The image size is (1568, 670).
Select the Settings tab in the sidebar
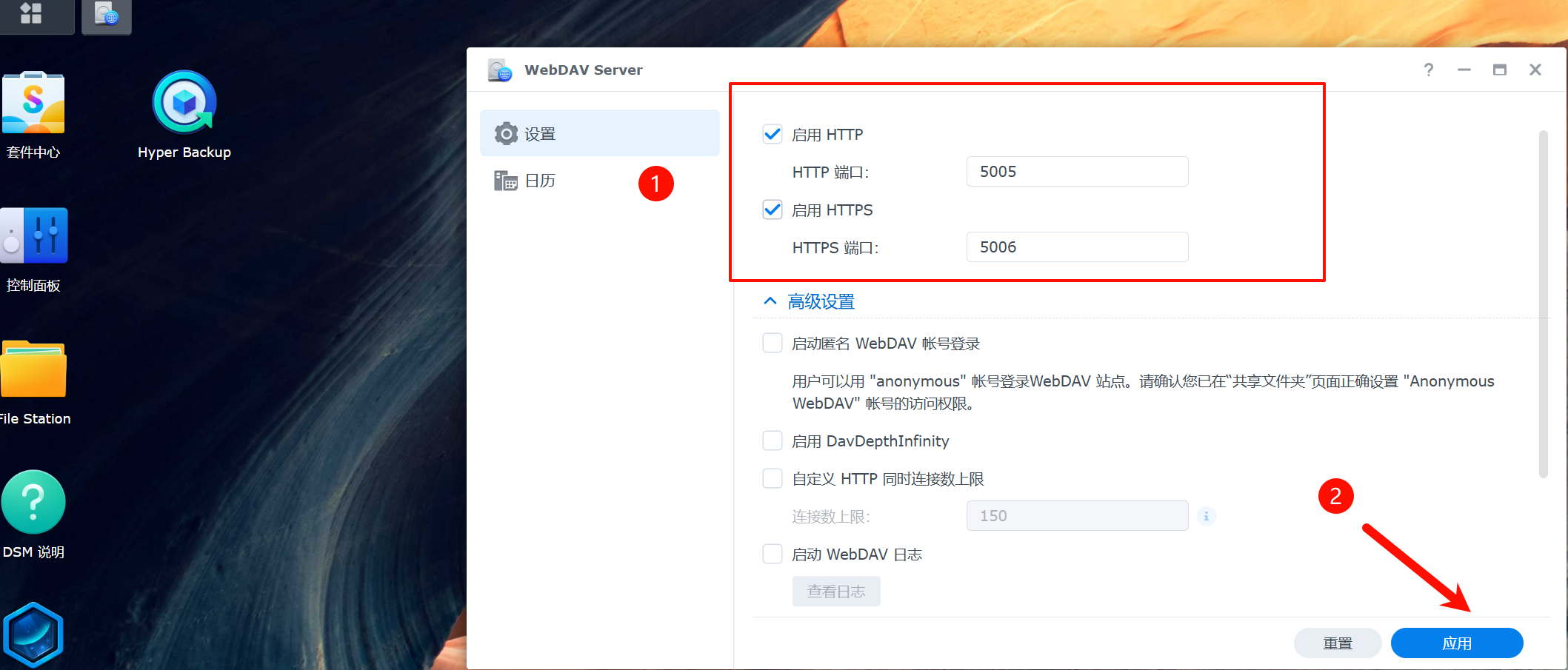tap(599, 133)
